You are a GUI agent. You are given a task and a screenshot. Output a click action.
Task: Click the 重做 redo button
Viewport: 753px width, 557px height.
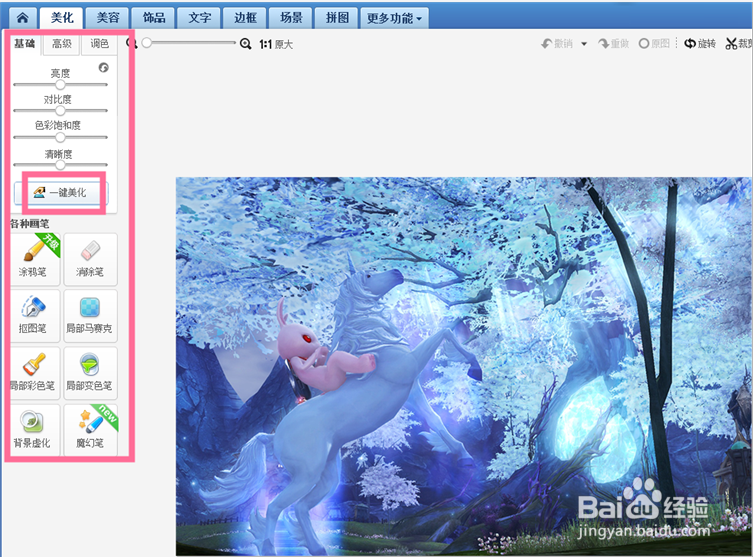point(614,44)
